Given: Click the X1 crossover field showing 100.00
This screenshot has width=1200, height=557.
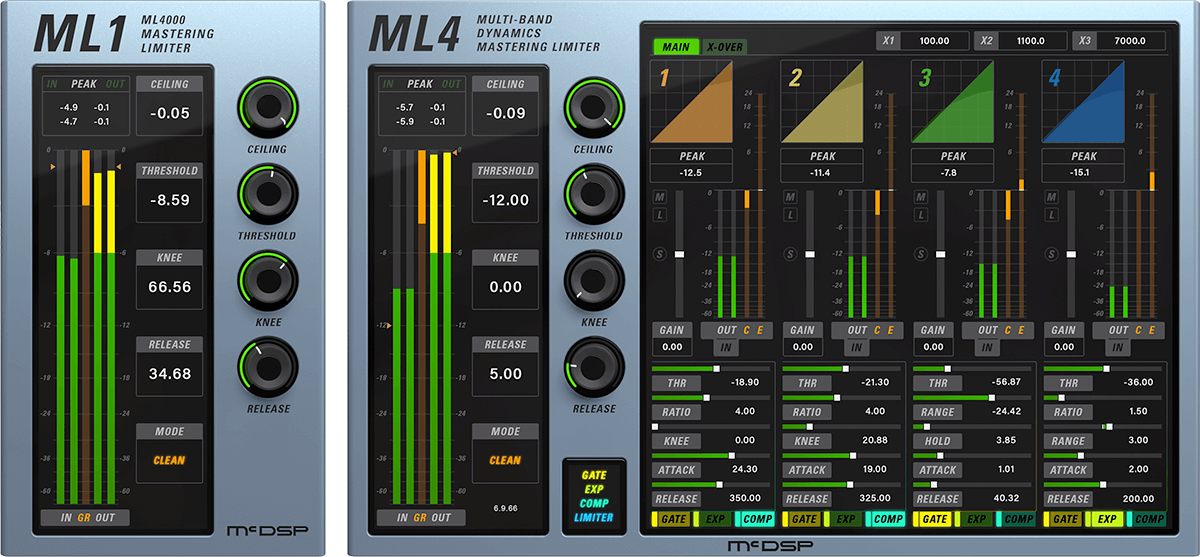Looking at the screenshot, I should [934, 41].
